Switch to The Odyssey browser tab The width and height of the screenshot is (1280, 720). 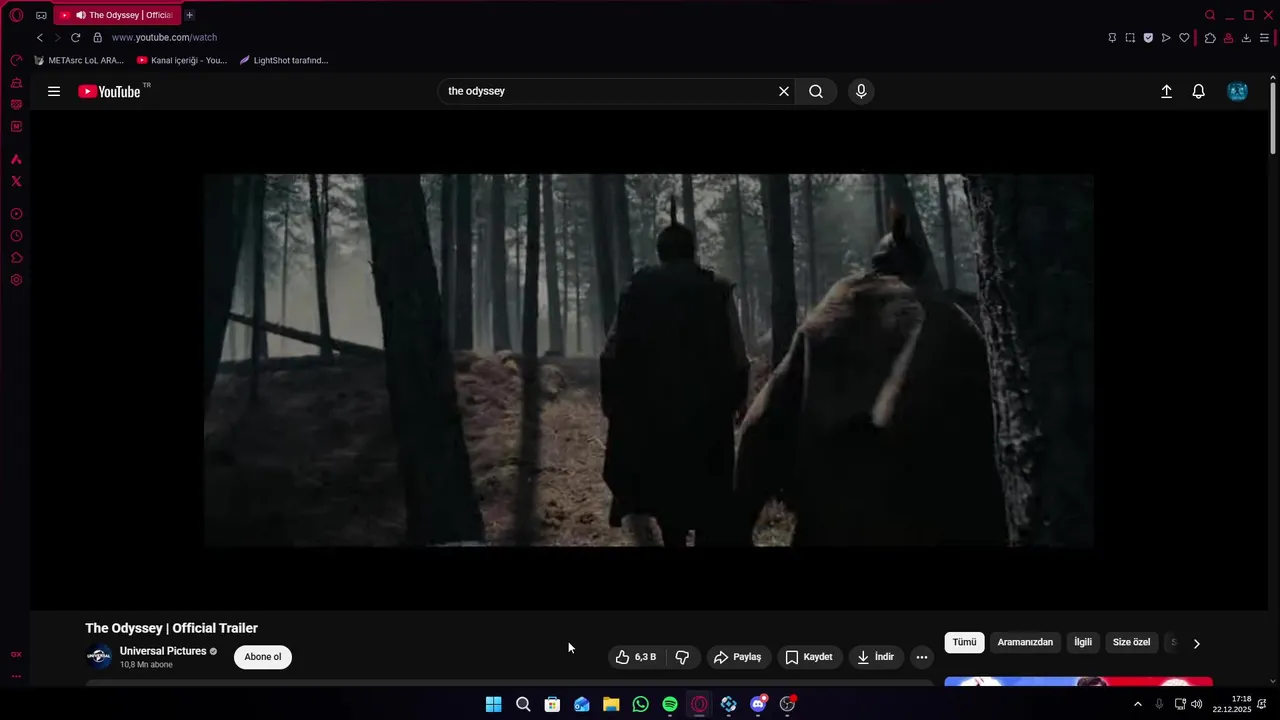coord(118,15)
